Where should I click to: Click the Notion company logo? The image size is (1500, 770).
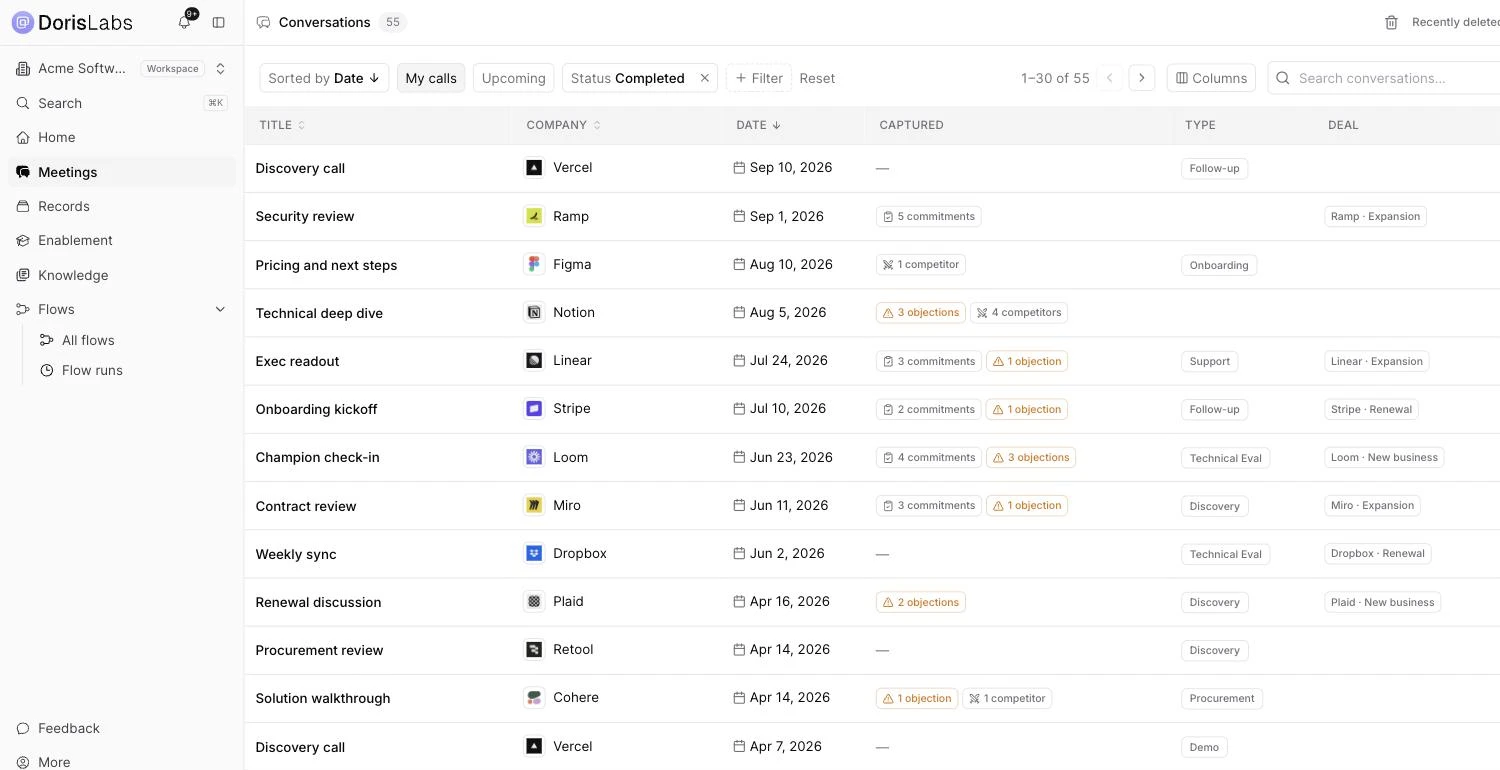point(534,312)
